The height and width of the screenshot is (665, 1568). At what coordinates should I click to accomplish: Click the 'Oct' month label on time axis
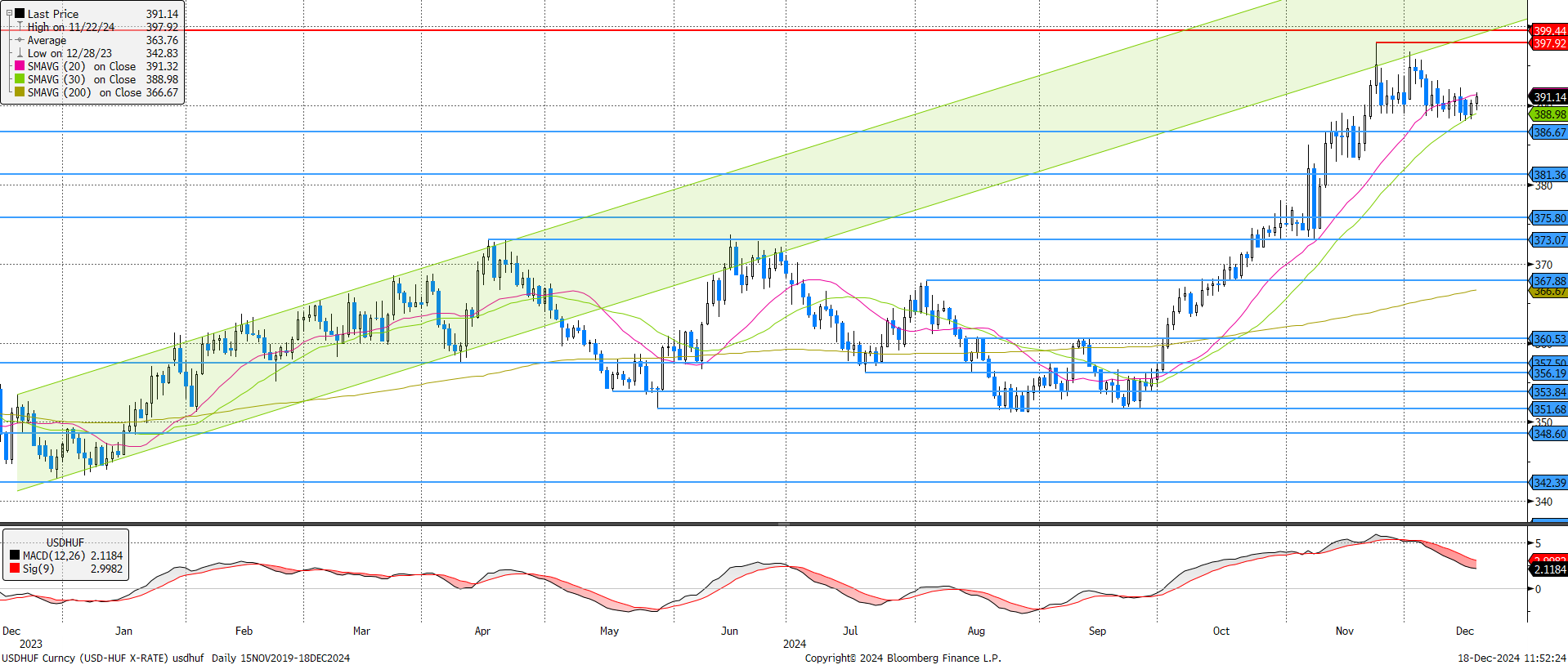tap(1221, 631)
